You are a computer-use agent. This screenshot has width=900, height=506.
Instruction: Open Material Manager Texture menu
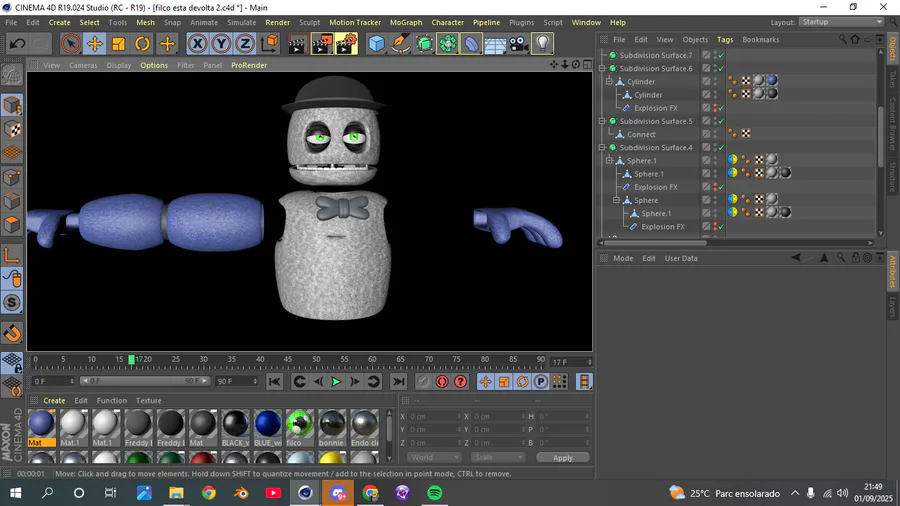pyautogui.click(x=149, y=400)
